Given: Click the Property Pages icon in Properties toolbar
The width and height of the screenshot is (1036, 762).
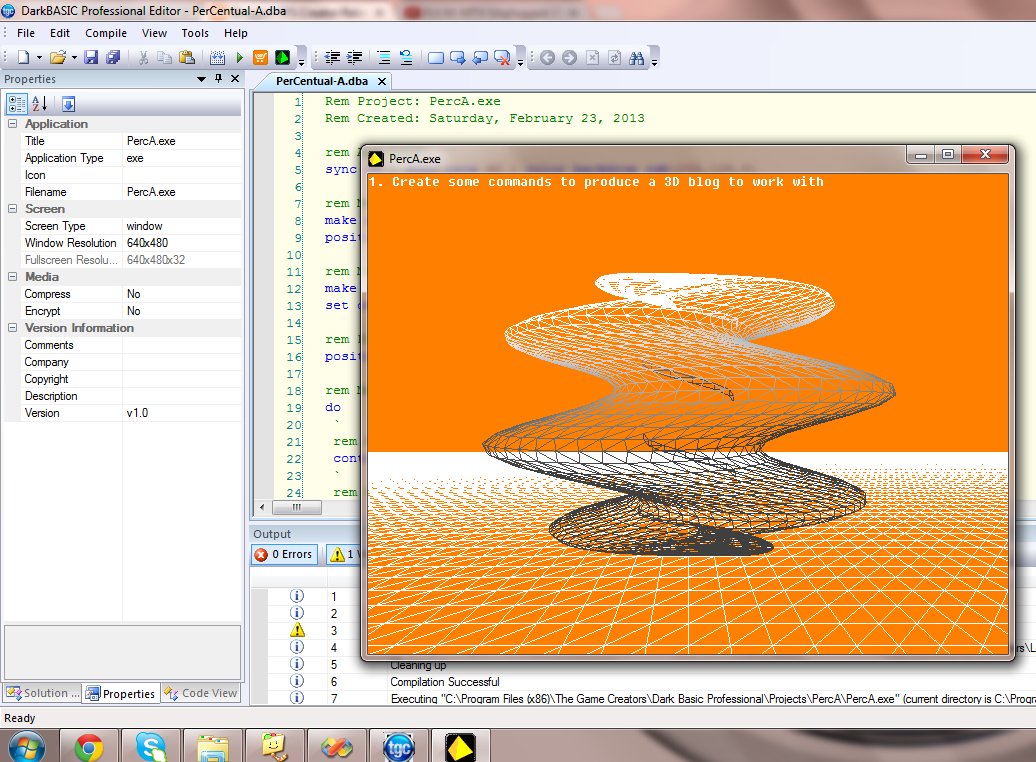Looking at the screenshot, I should point(68,104).
